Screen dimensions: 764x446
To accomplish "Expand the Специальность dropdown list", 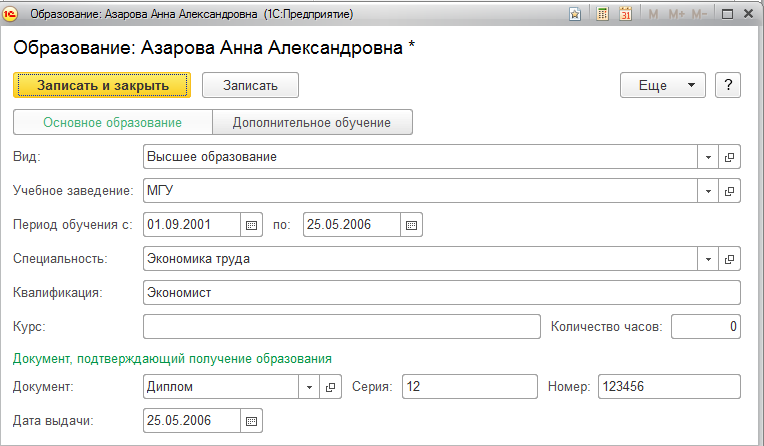I will pos(708,260).
